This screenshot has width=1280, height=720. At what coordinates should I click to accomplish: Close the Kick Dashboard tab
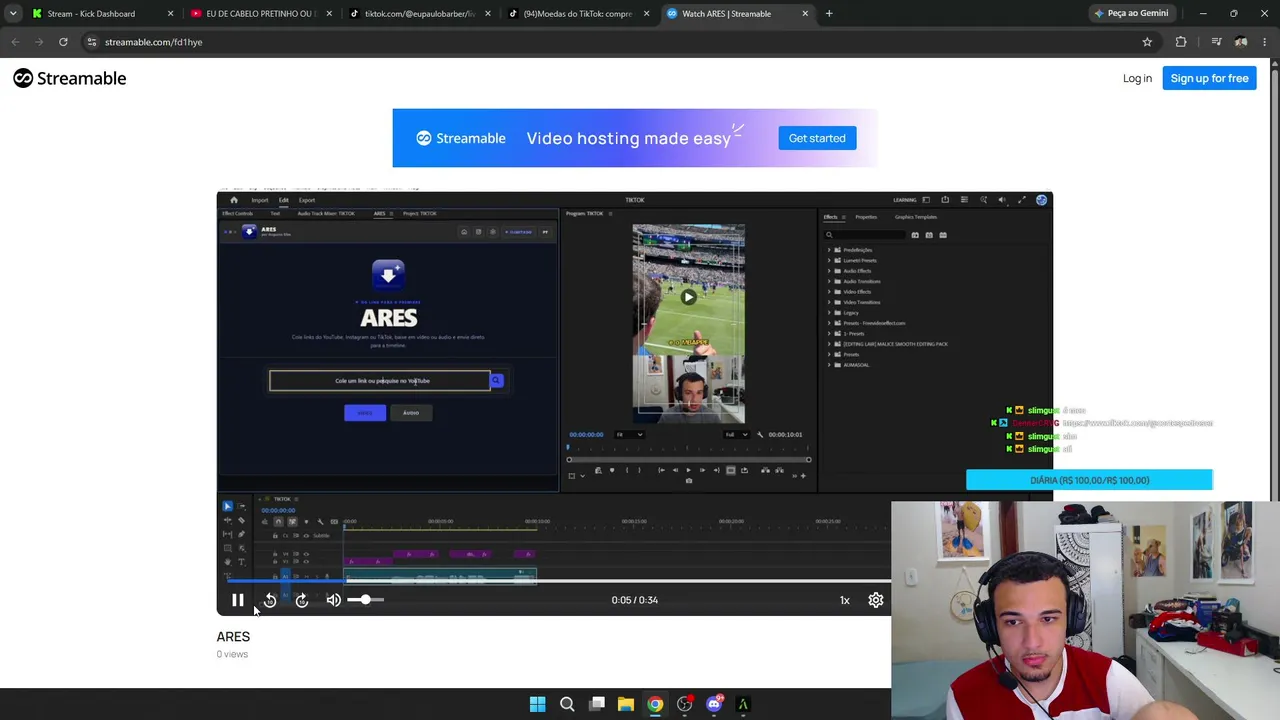(x=170, y=14)
